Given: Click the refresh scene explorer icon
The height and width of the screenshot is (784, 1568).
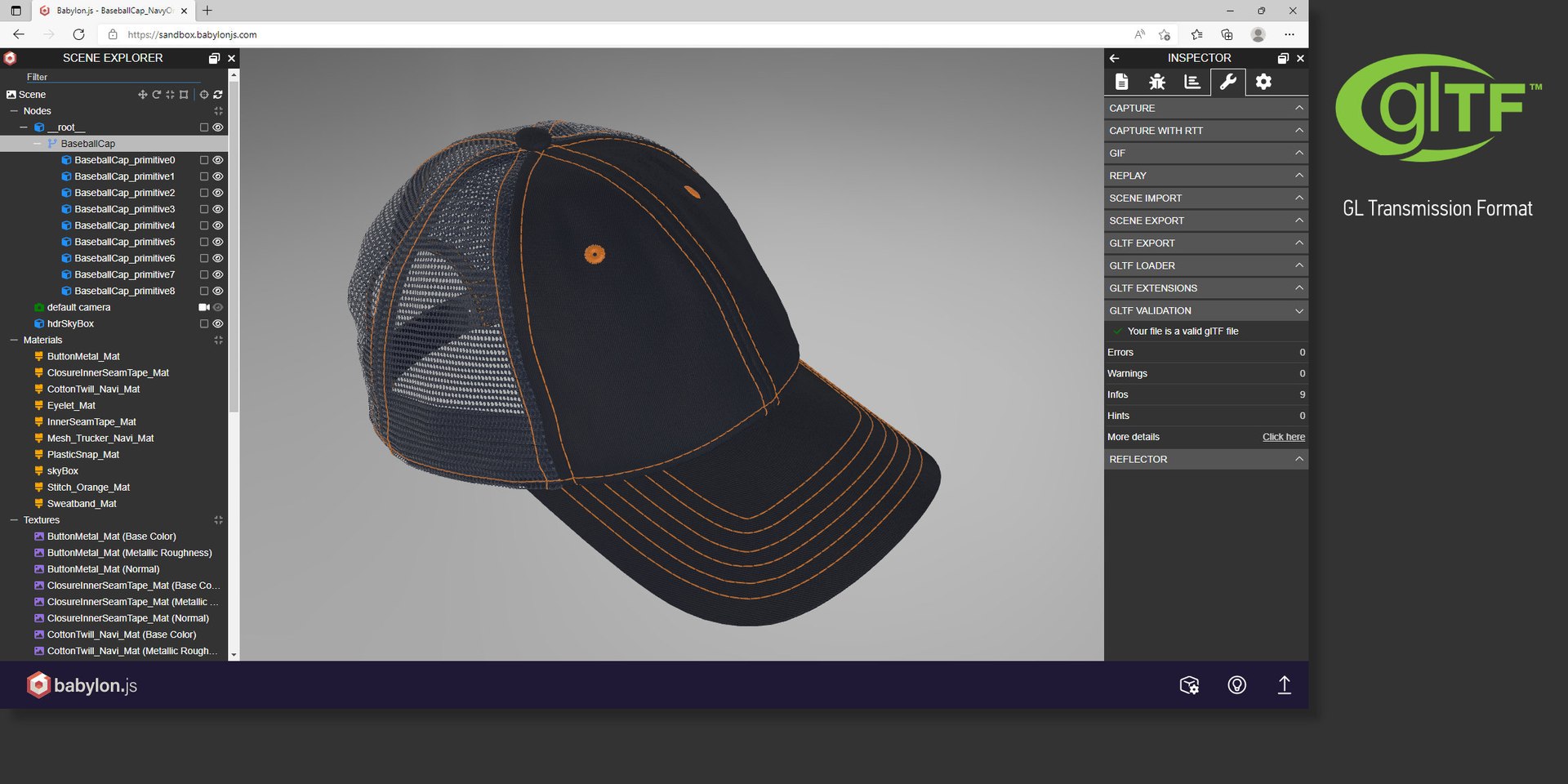Looking at the screenshot, I should tap(218, 95).
